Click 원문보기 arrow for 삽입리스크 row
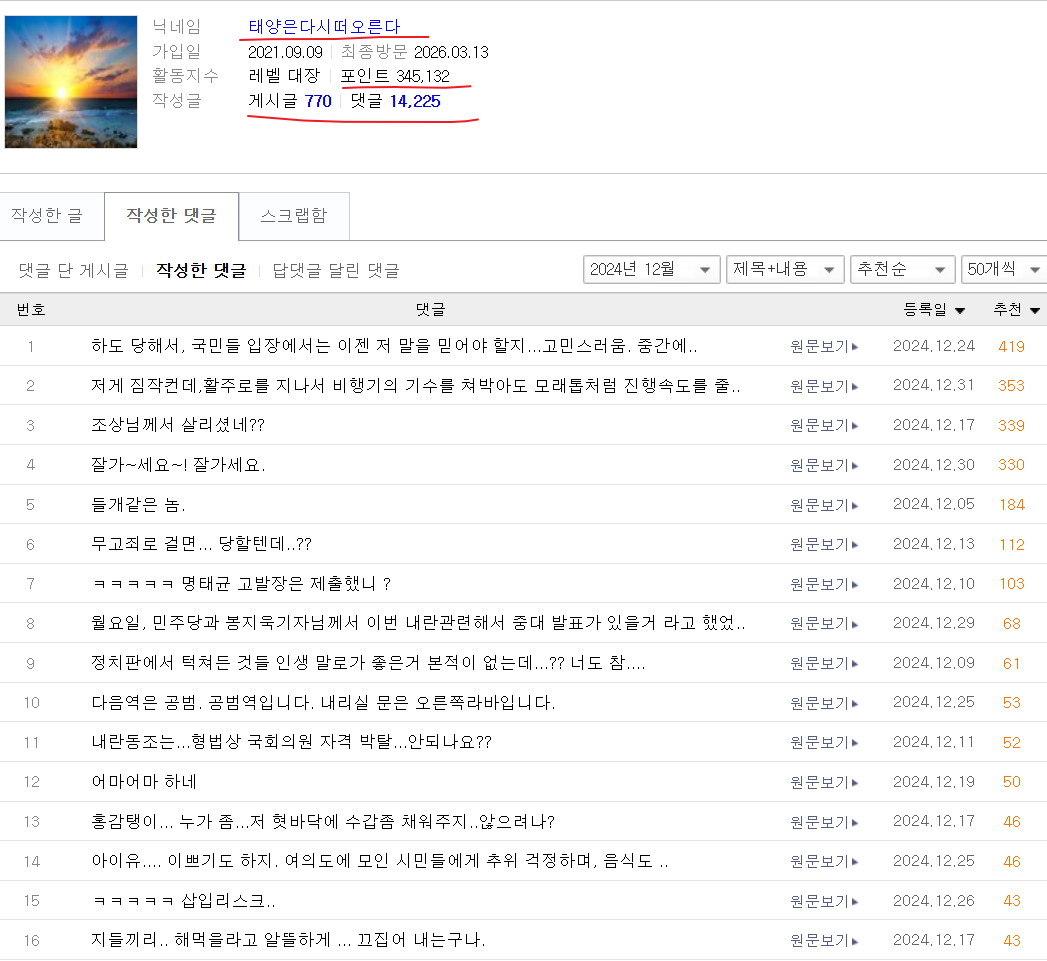 pyautogui.click(x=824, y=901)
